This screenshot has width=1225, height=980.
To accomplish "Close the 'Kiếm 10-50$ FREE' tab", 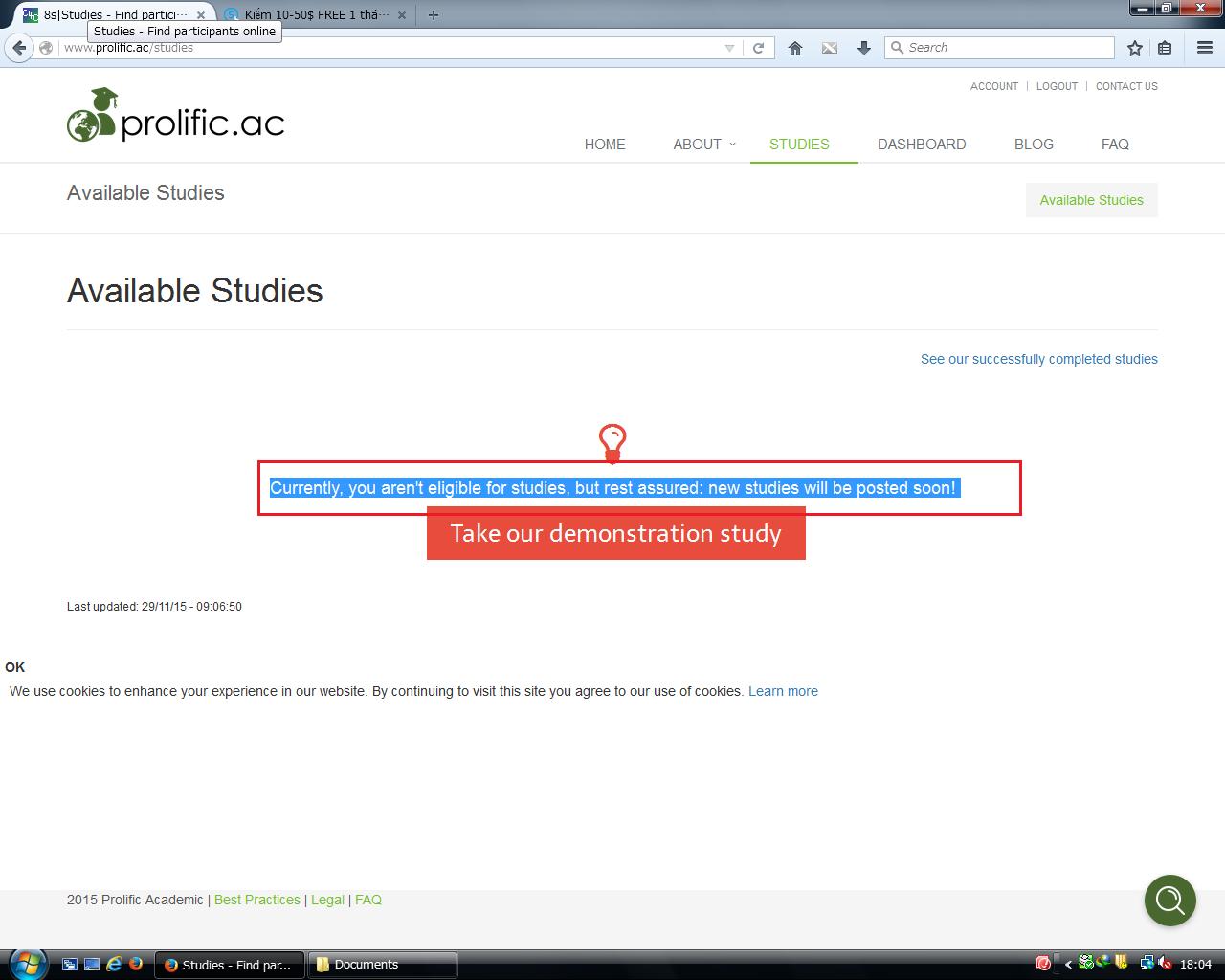I will 402,15.
